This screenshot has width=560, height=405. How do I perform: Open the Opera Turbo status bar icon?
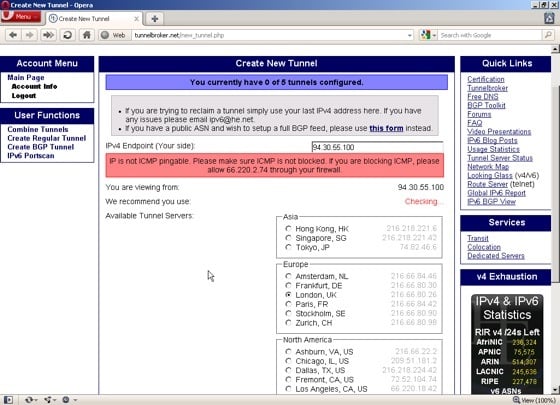point(66,400)
